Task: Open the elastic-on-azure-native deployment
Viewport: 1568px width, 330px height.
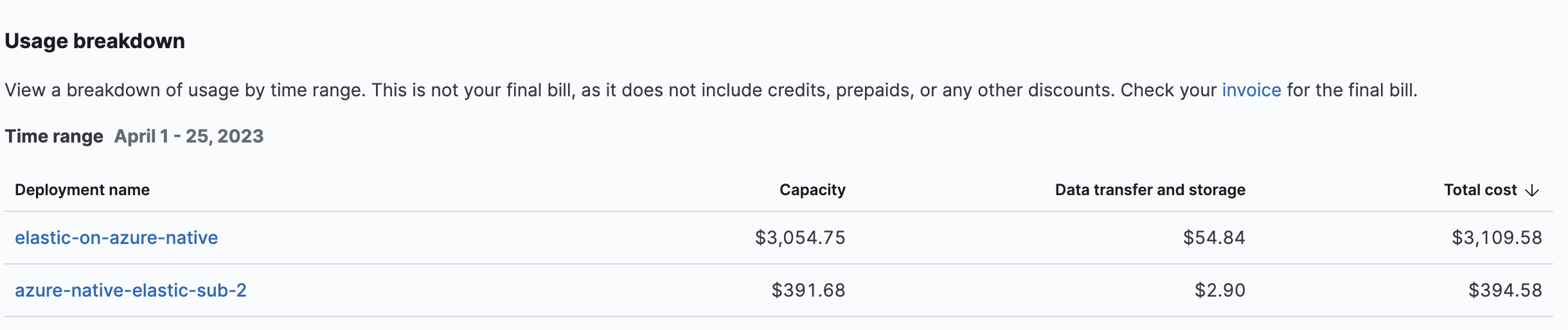Action: click(116, 238)
